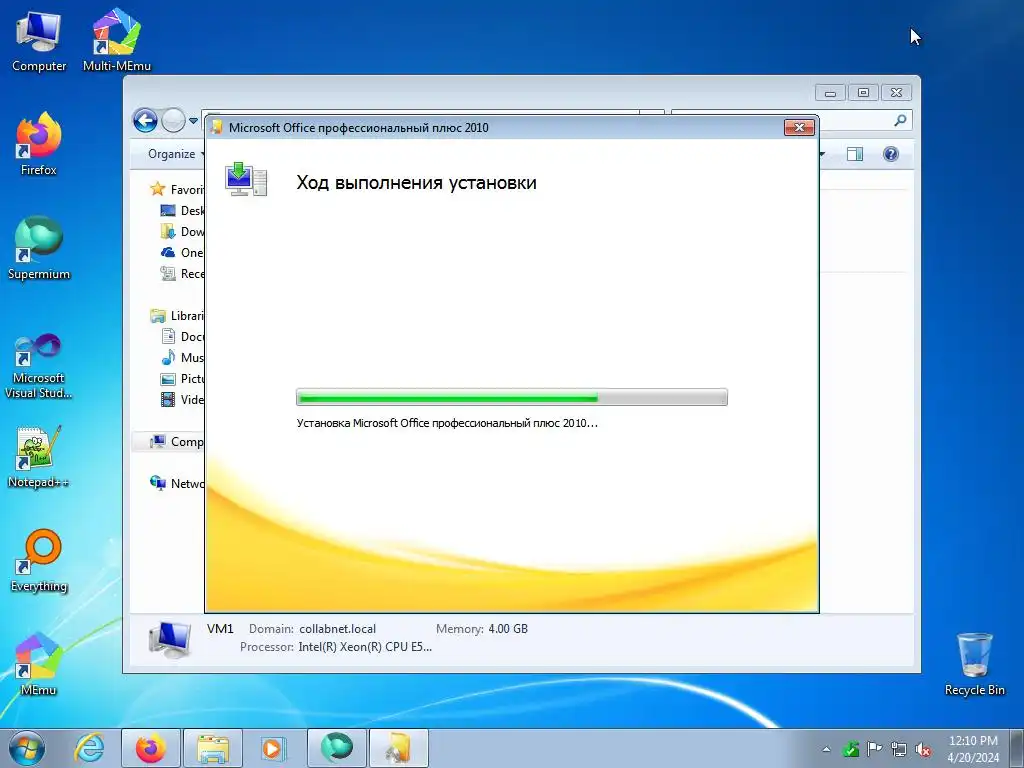
Task: Select the Recycle Bin icon
Action: (974, 664)
